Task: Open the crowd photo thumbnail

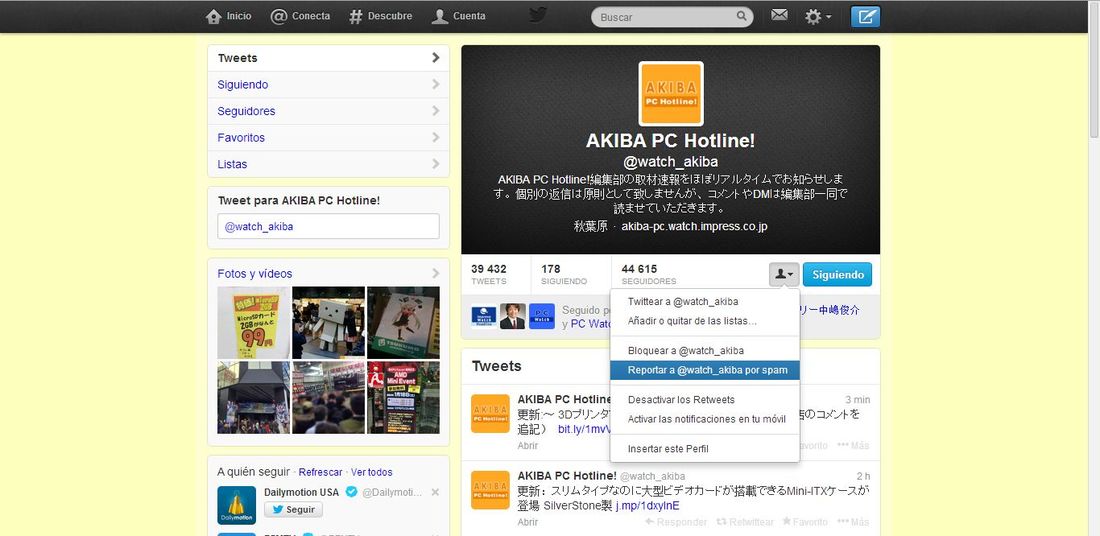Action: (x=328, y=398)
